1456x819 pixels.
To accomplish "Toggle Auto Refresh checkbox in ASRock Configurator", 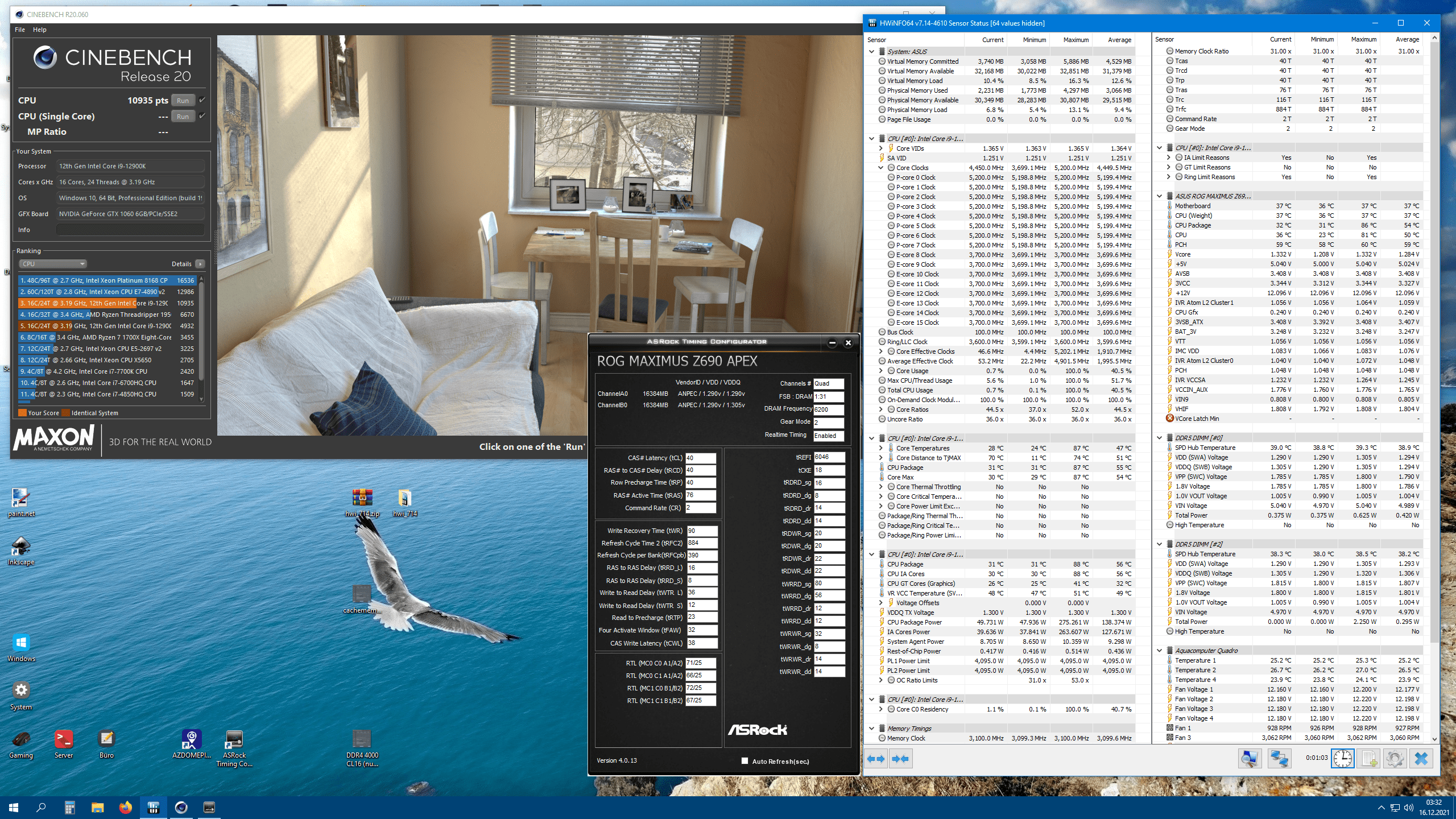I will coord(744,761).
